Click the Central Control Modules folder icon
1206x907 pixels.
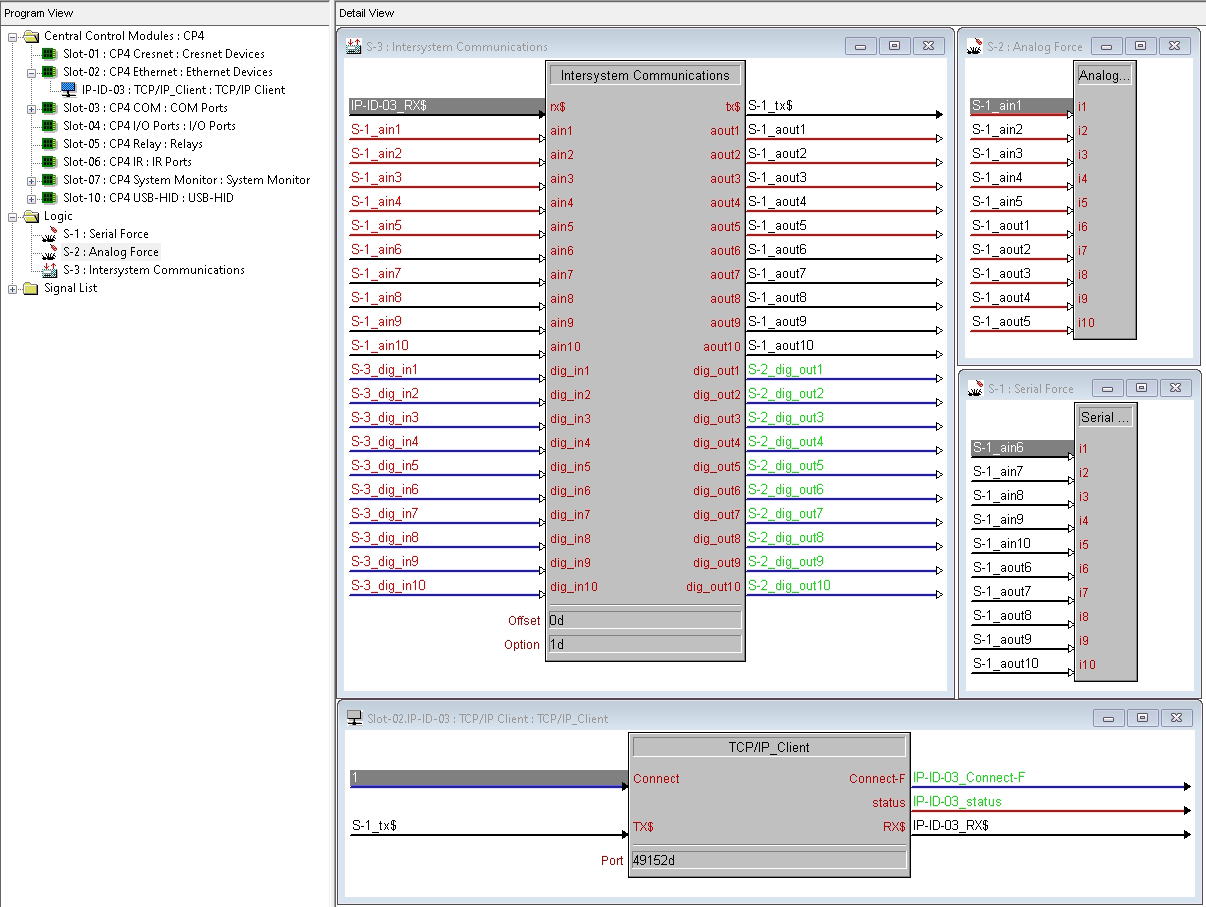click(x=30, y=36)
